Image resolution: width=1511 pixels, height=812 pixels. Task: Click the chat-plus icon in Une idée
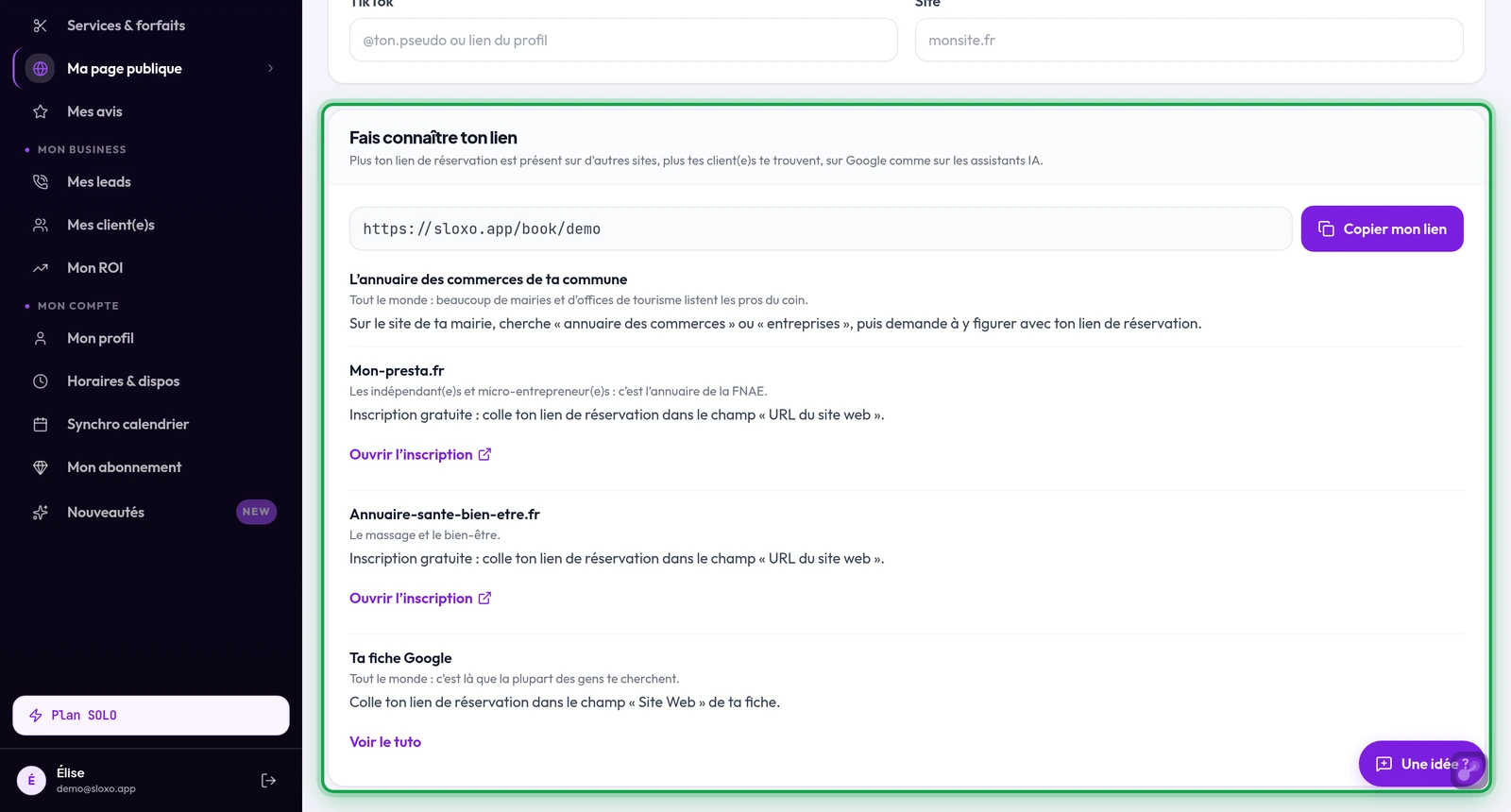(x=1384, y=764)
